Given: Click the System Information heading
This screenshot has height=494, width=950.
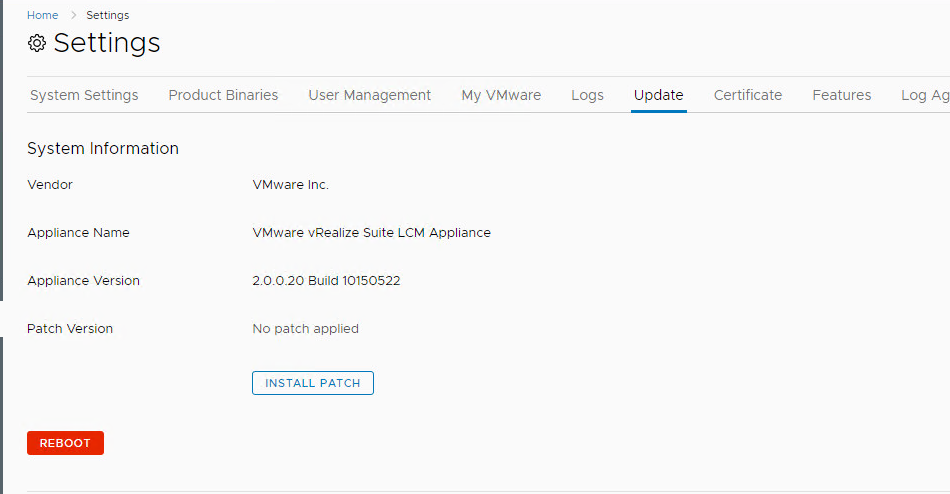Looking at the screenshot, I should tap(103, 148).
